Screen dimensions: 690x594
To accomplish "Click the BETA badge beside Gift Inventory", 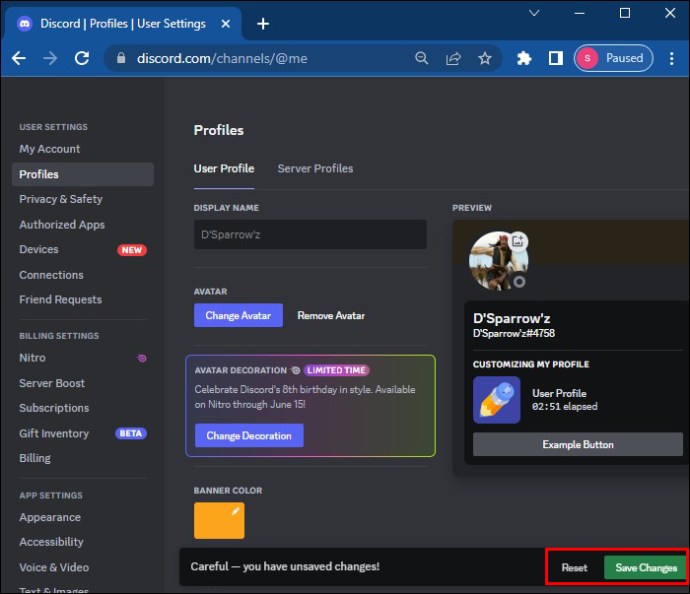I will click(131, 433).
